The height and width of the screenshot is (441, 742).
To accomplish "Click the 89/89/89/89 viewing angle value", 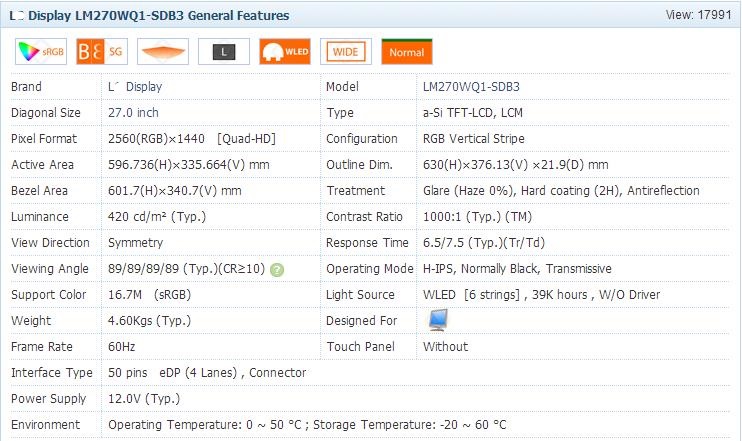I will click(x=186, y=269).
